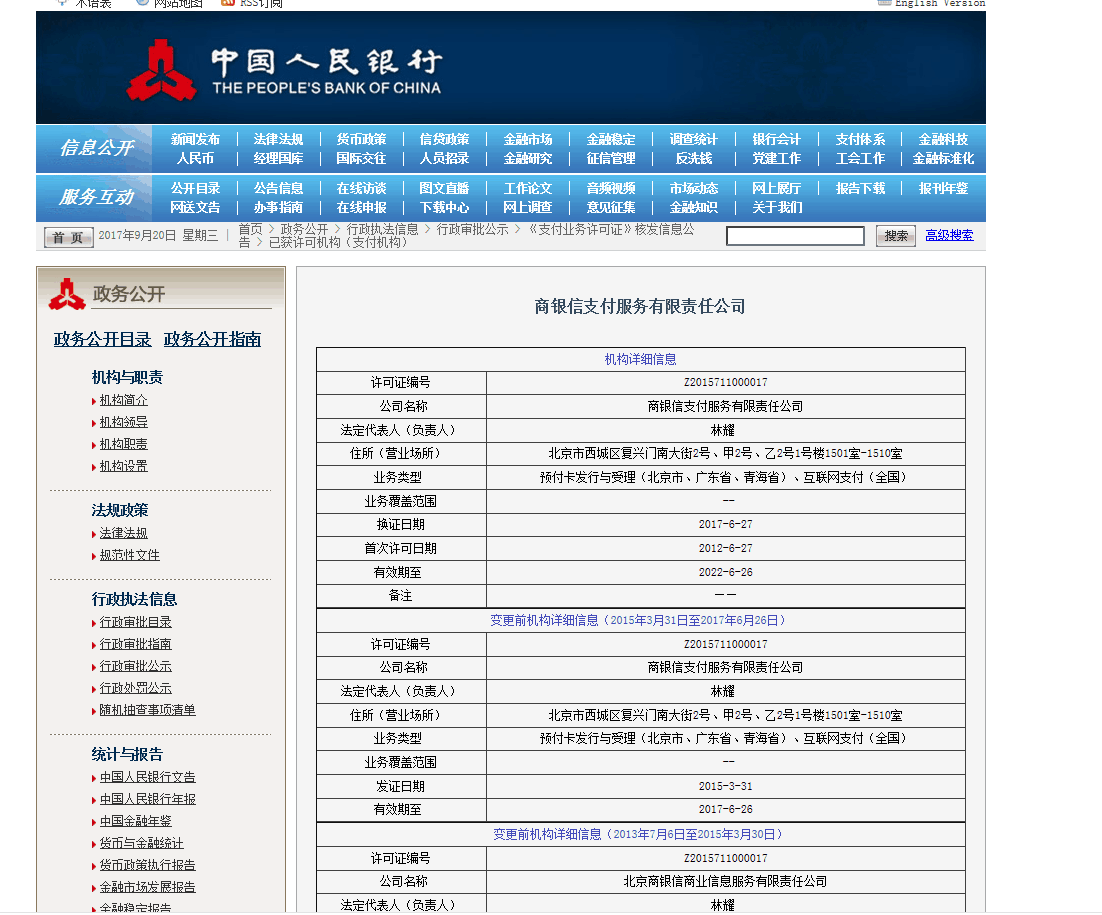This screenshot has width=1102, height=915.
Task: Click the 首页 home button
Action: tap(68, 238)
